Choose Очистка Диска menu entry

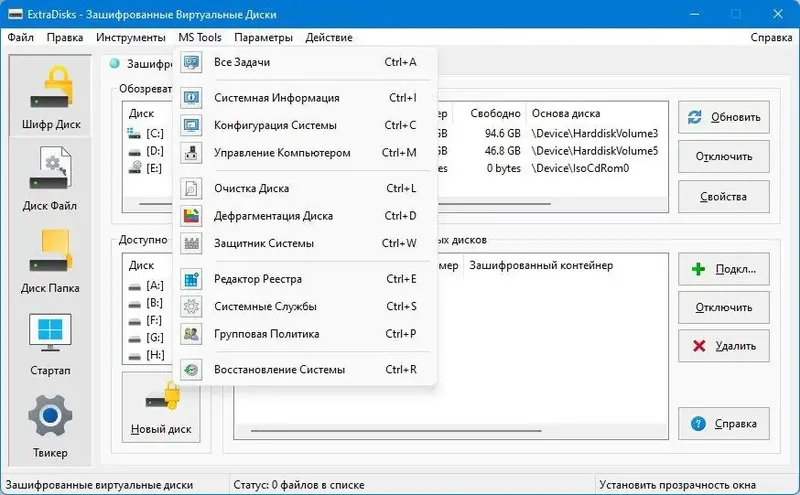click(x=305, y=188)
